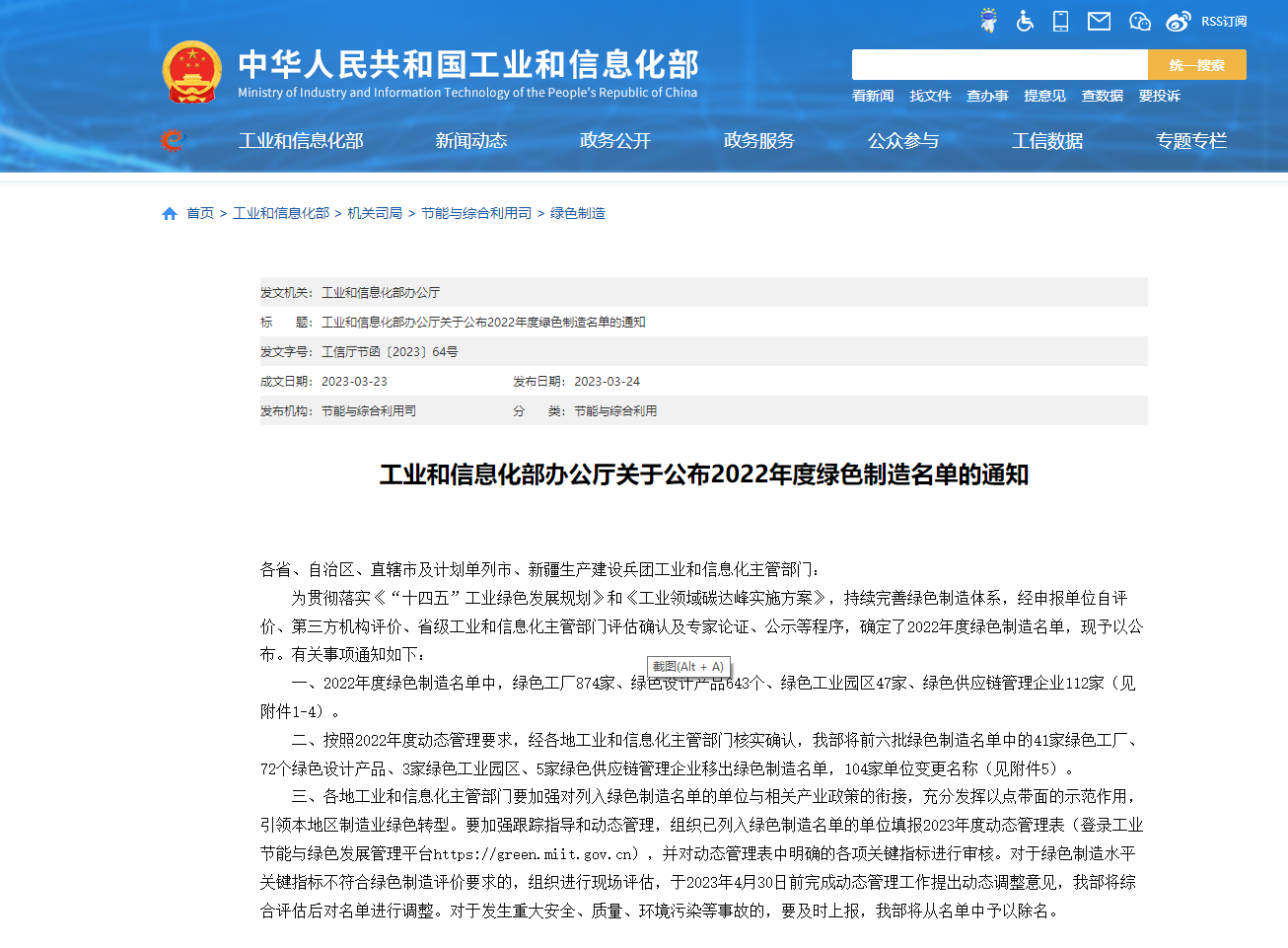Click 分类 value 节能与综合利用
The image size is (1288, 948).
[x=615, y=411]
